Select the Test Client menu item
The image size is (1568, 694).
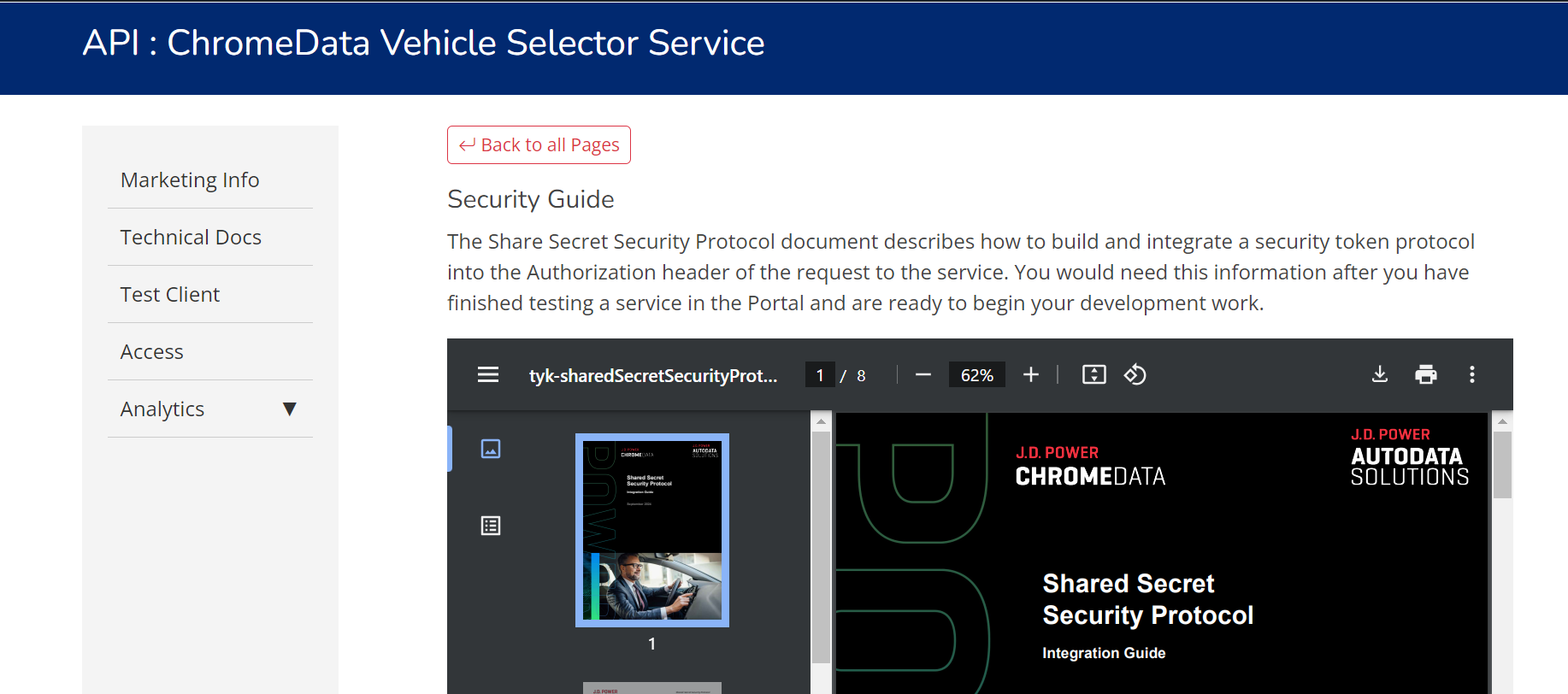pos(170,295)
